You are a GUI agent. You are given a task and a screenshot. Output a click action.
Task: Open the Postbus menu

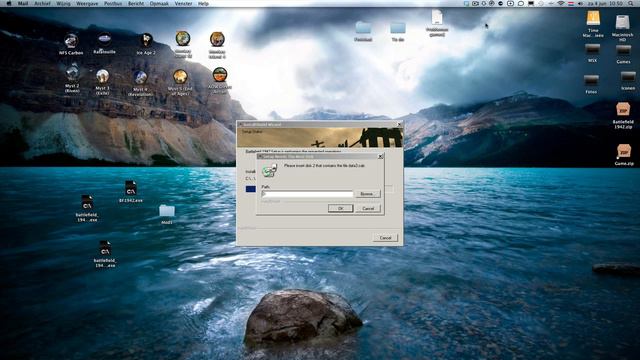click(x=113, y=3)
